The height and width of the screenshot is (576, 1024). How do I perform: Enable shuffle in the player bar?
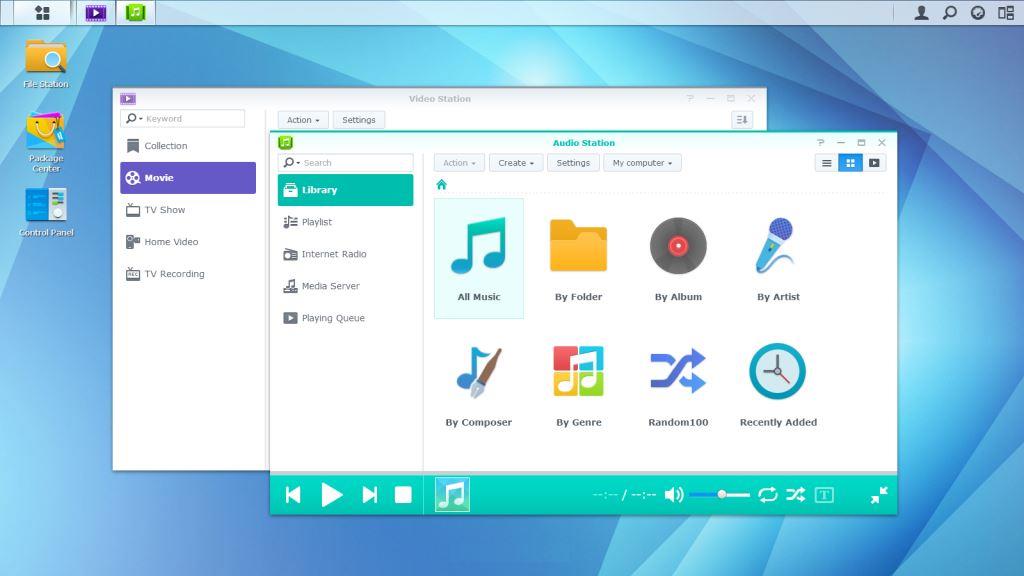click(795, 494)
